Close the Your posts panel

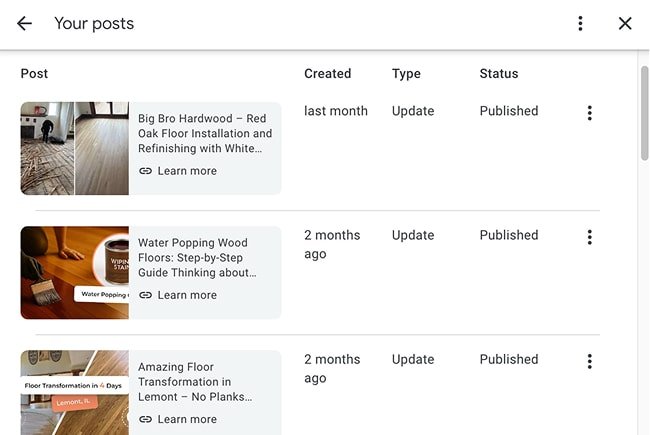[625, 23]
